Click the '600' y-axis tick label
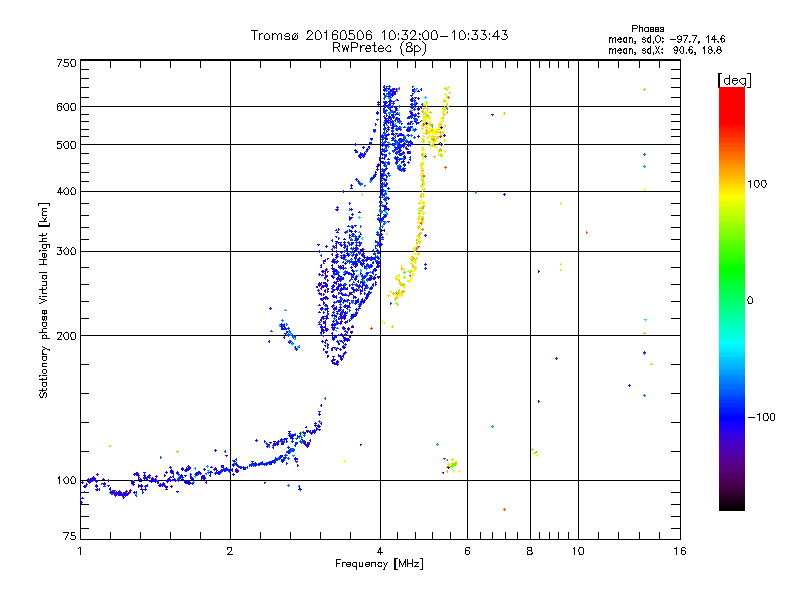Image resolution: width=800 pixels, height=600 pixels. (x=66, y=107)
